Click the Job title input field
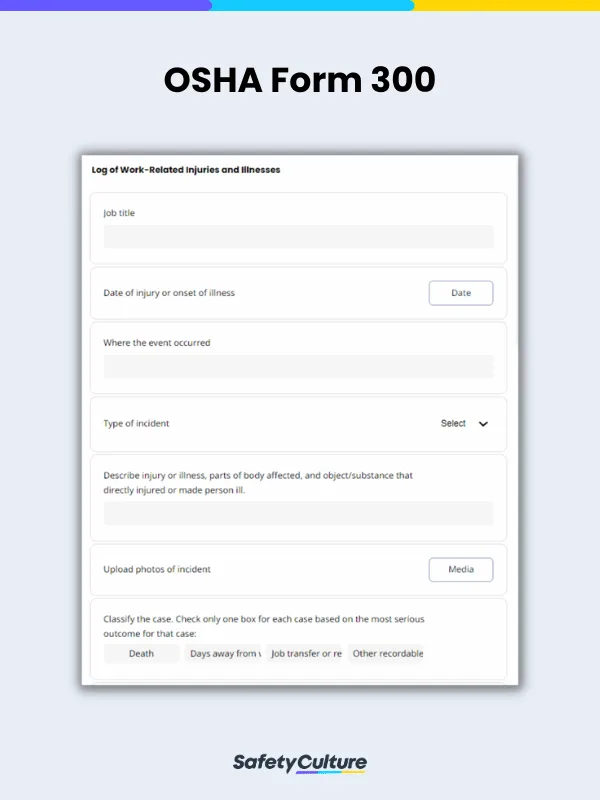Viewport: 600px width, 800px height. (x=298, y=236)
